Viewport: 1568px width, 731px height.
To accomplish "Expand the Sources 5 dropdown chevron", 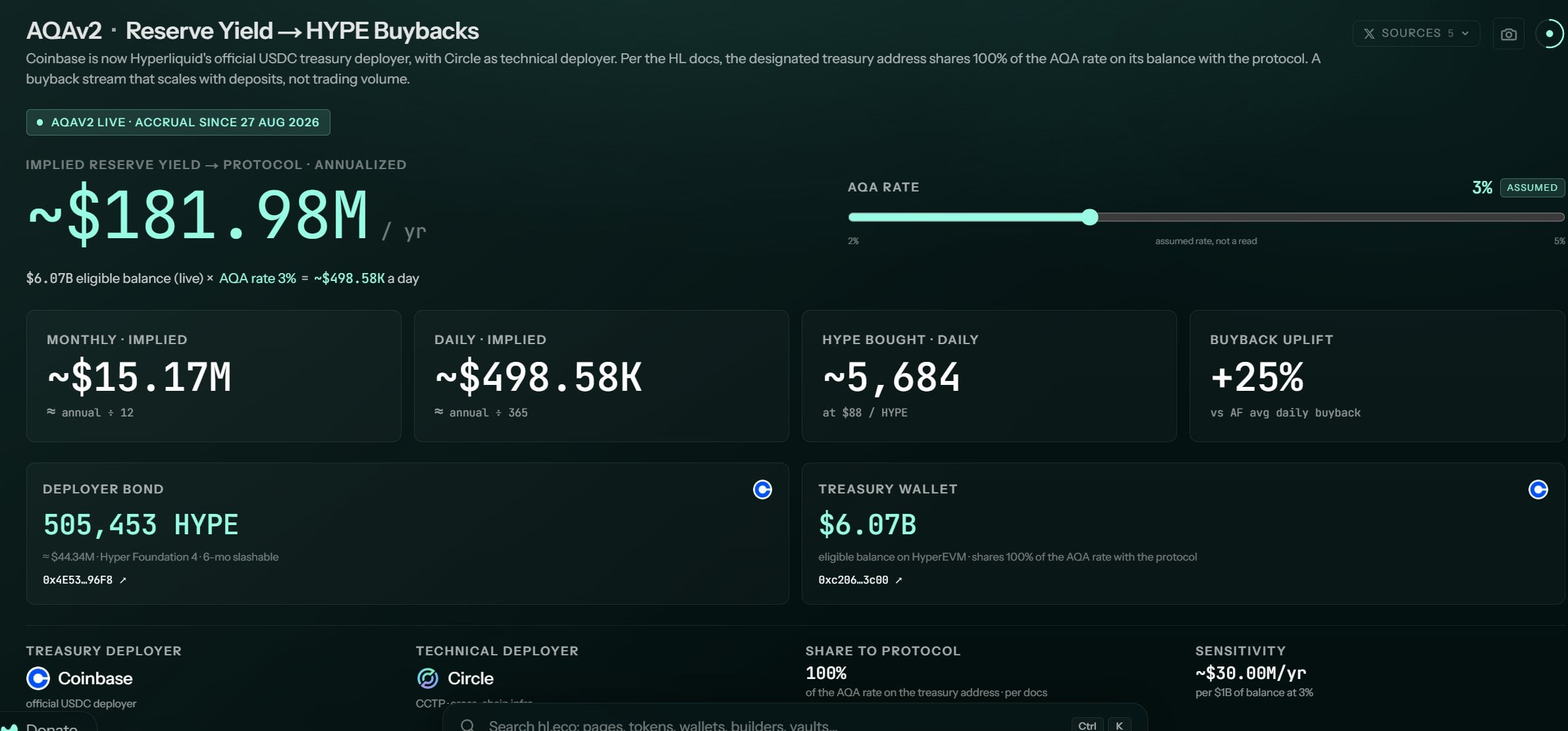I will (1465, 34).
